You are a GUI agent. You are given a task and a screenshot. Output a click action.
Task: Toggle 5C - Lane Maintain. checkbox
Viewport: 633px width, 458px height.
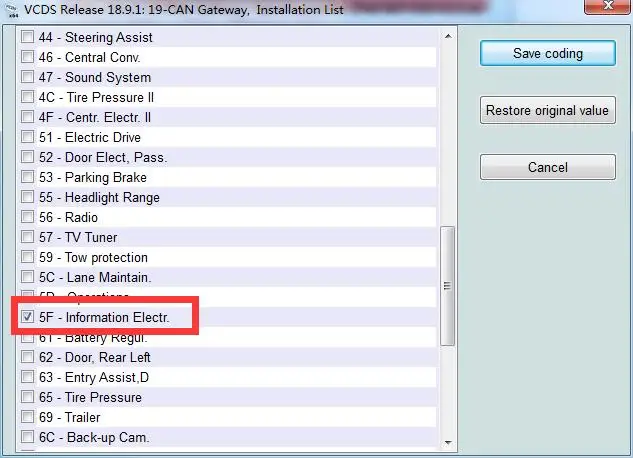pyautogui.click(x=27, y=277)
